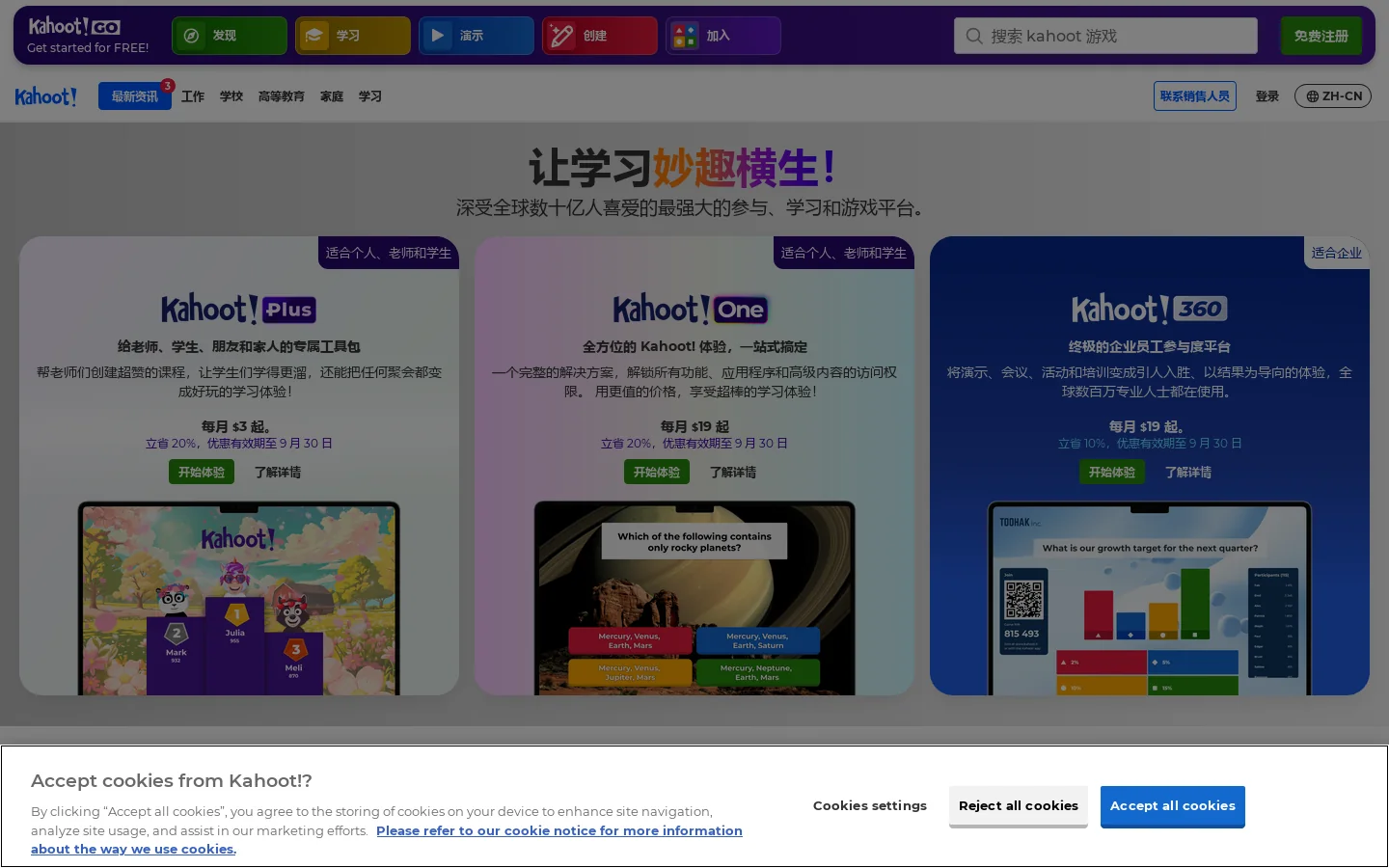Viewport: 1389px width, 868px height.
Task: Start Kahoot! 360 with 开始体验
Action: [1112, 472]
